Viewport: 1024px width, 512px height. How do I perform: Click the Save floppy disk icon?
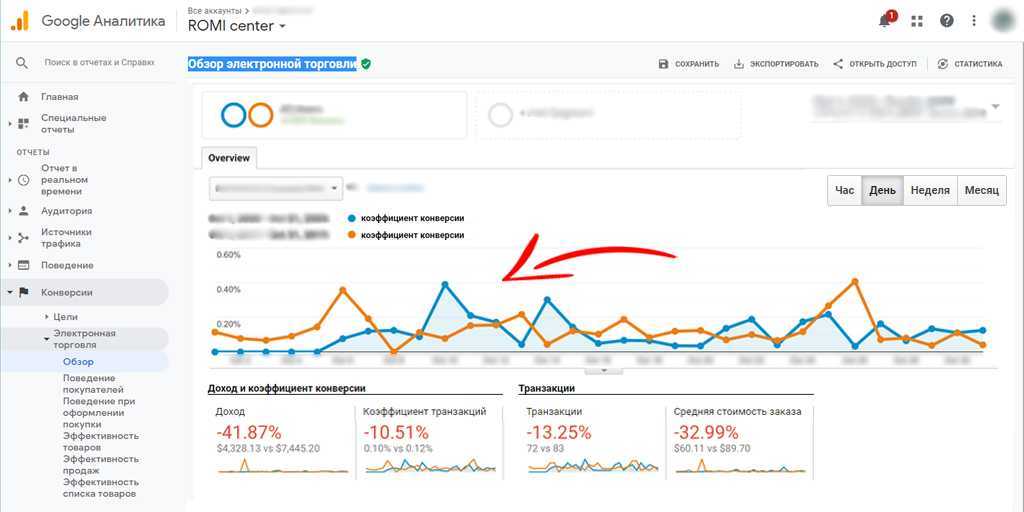663,64
